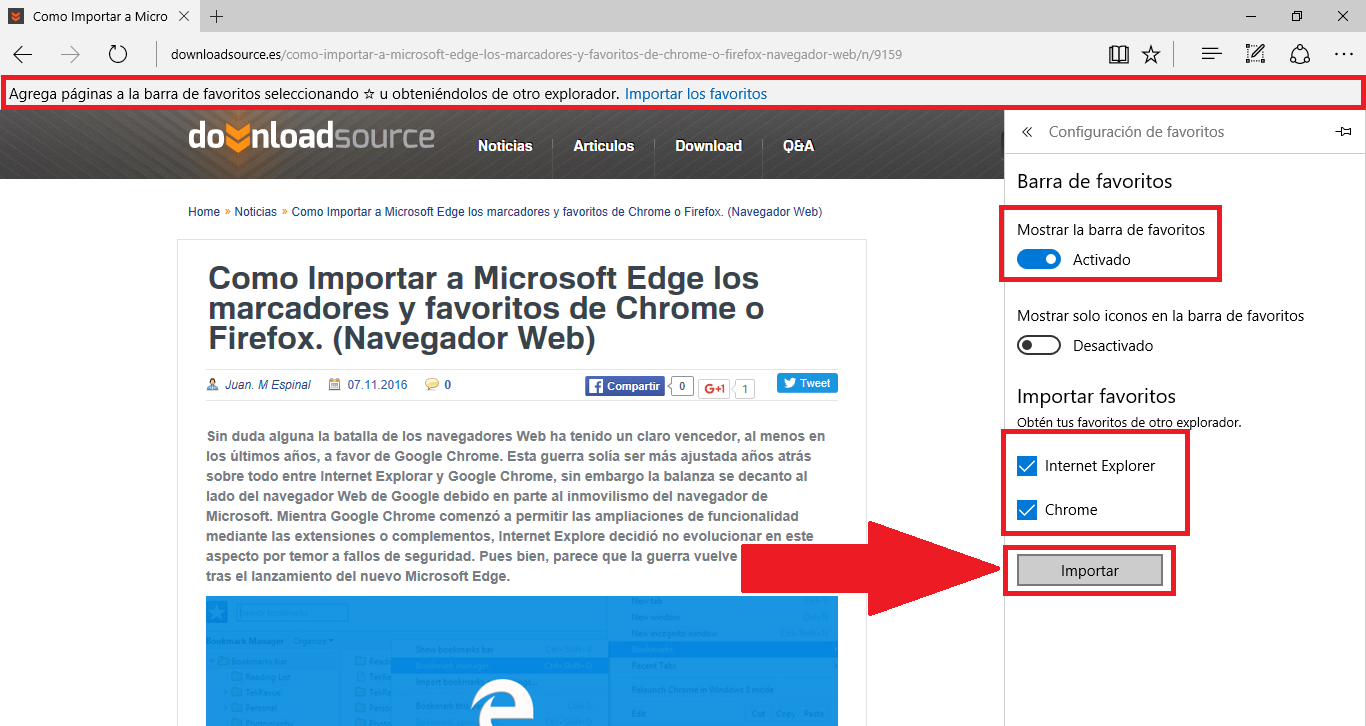Click the date 07.11.2016
The height and width of the screenshot is (726, 1366).
pos(377,385)
